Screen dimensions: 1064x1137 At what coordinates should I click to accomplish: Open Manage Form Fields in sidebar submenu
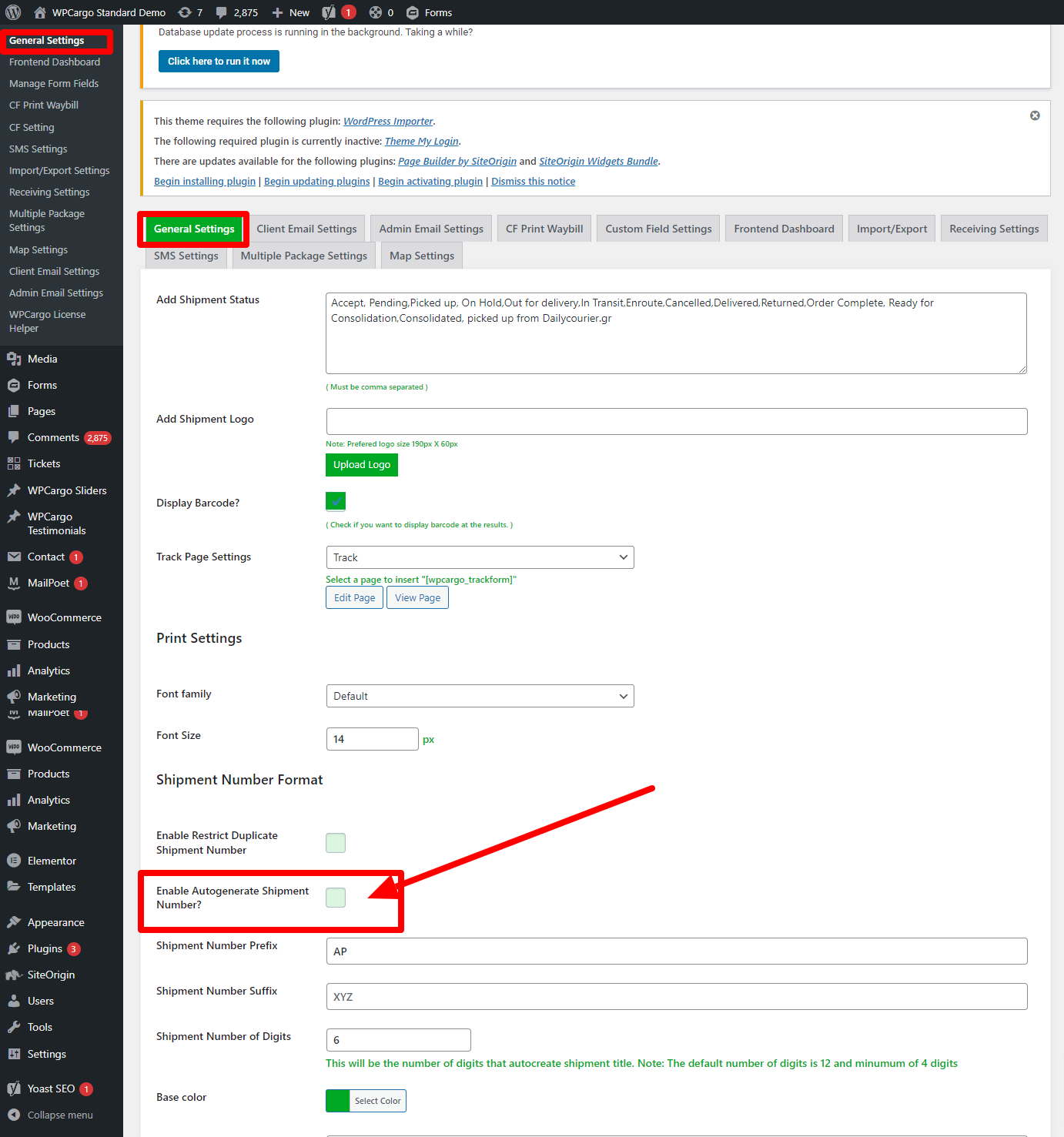point(54,83)
